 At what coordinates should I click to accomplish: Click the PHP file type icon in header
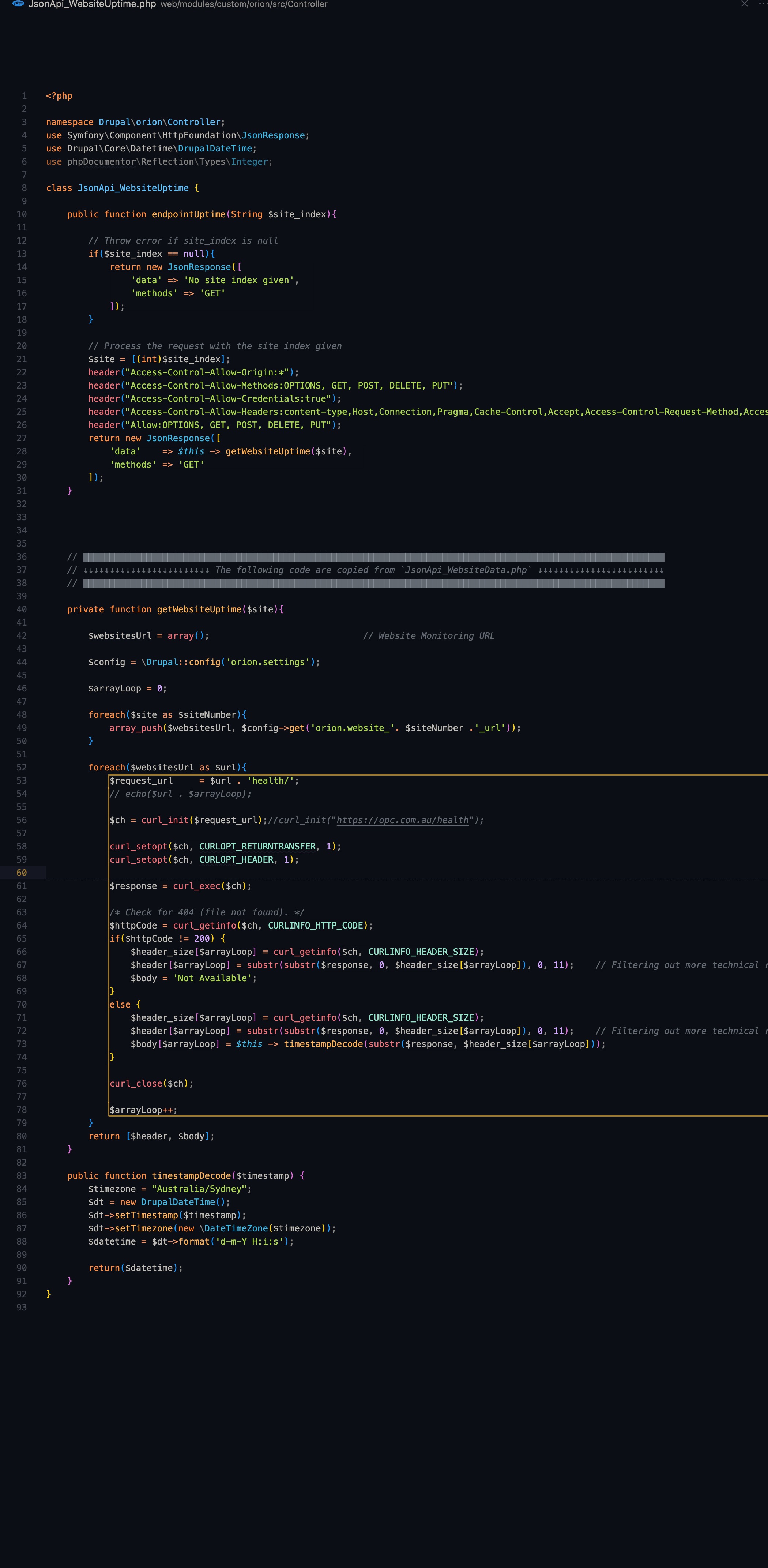(x=18, y=4)
